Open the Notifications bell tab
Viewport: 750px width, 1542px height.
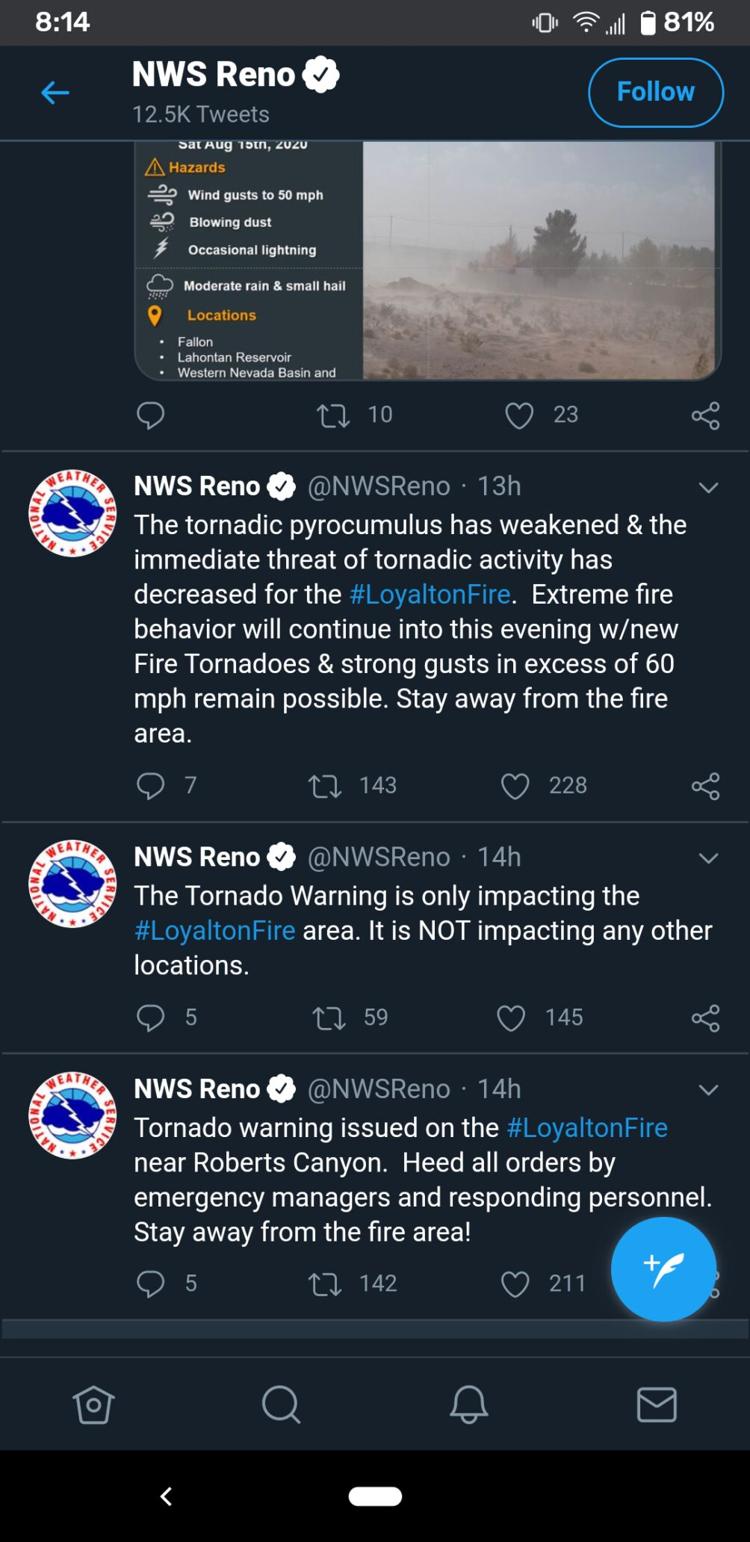click(x=468, y=1405)
